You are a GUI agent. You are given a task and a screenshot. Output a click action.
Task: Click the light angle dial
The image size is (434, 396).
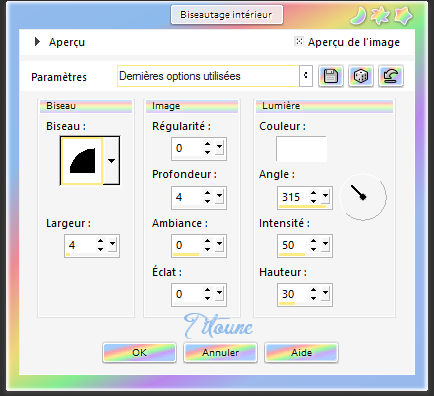(363, 197)
